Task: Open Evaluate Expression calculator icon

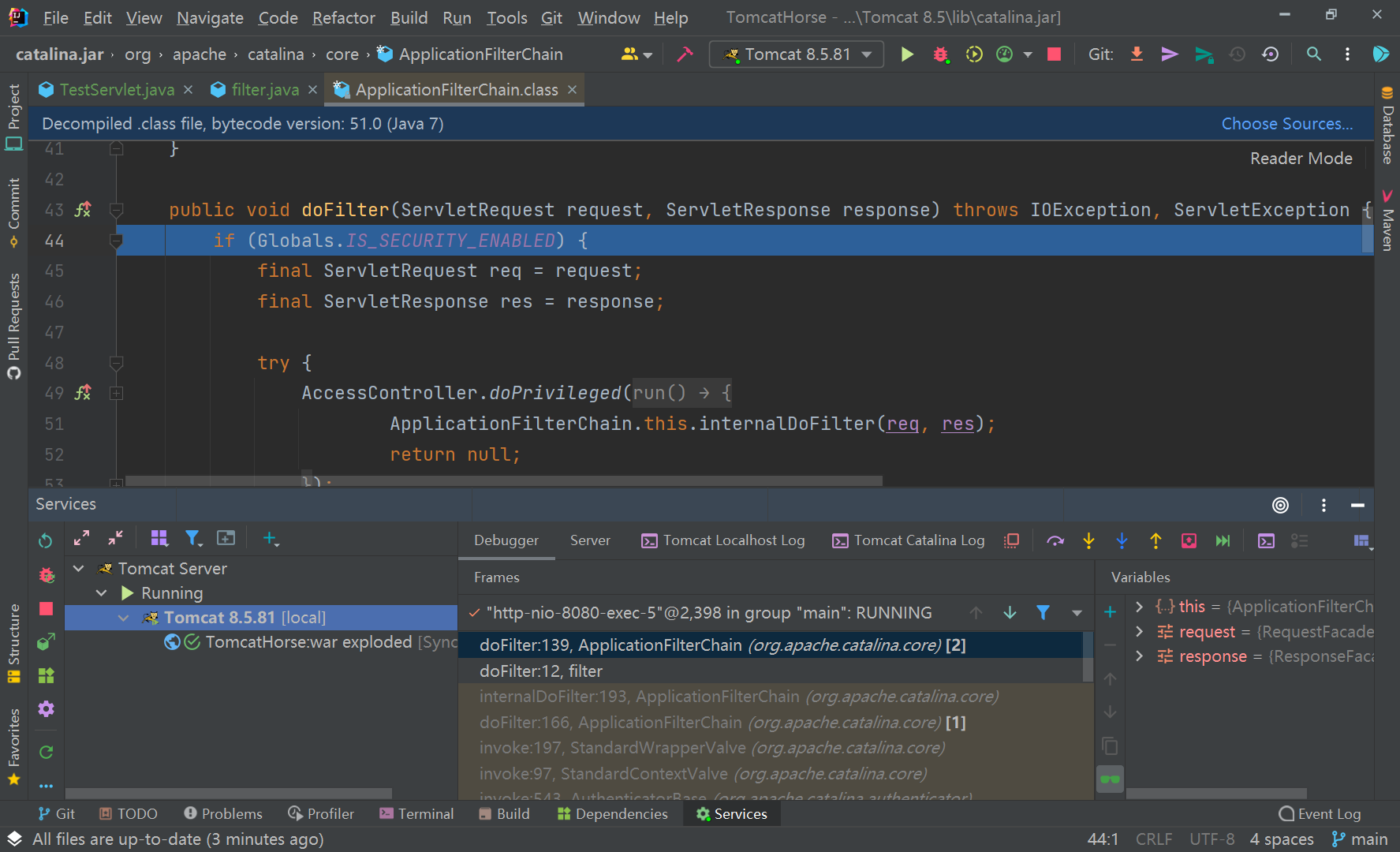Action: pyautogui.click(x=1266, y=540)
